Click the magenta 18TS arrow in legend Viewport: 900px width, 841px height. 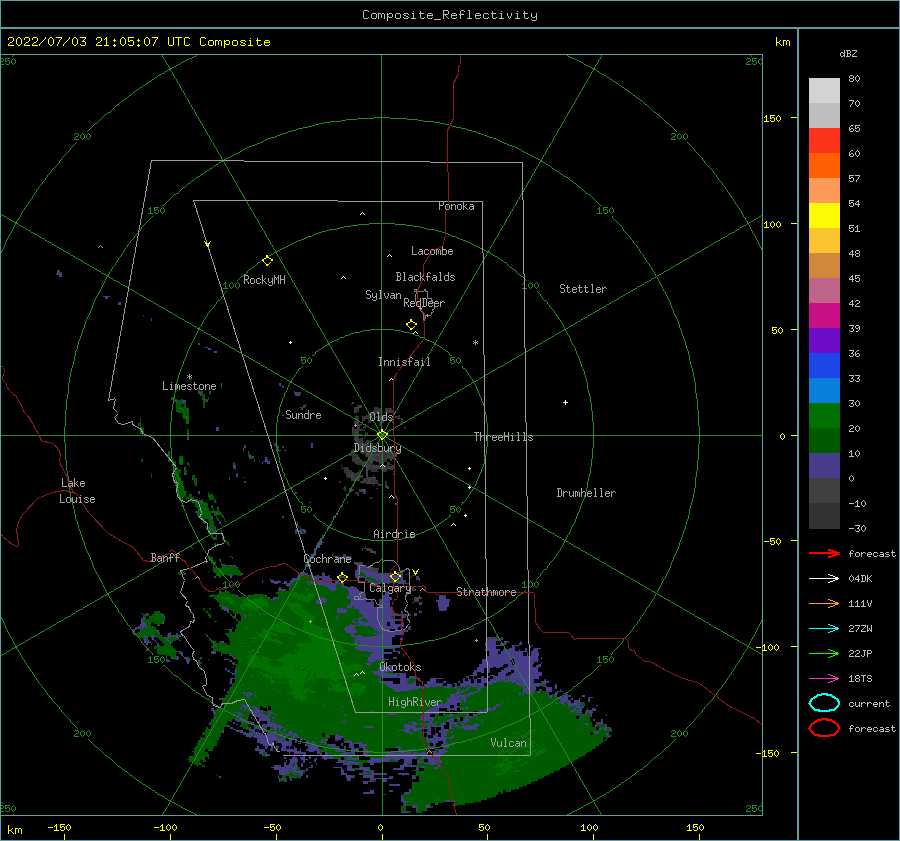click(x=824, y=679)
